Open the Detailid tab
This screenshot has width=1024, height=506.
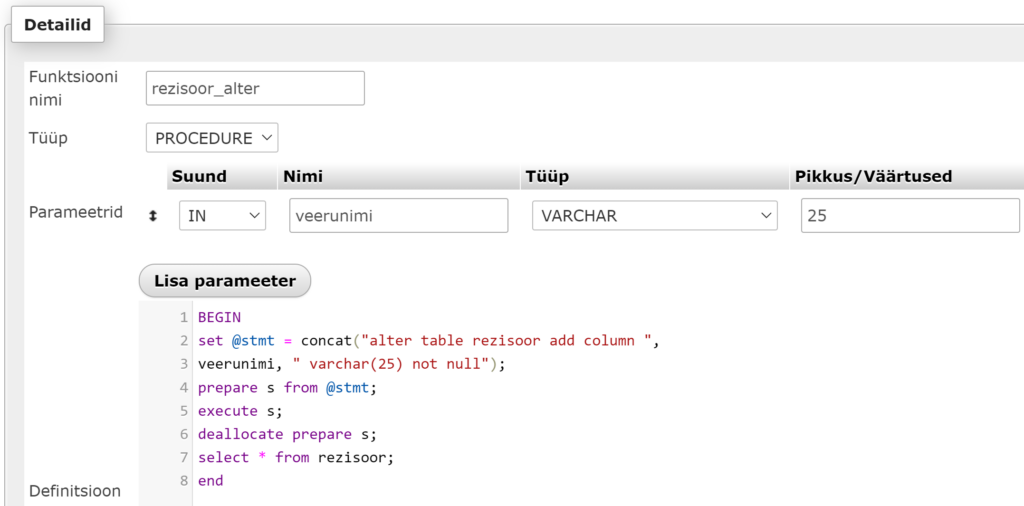(57, 25)
